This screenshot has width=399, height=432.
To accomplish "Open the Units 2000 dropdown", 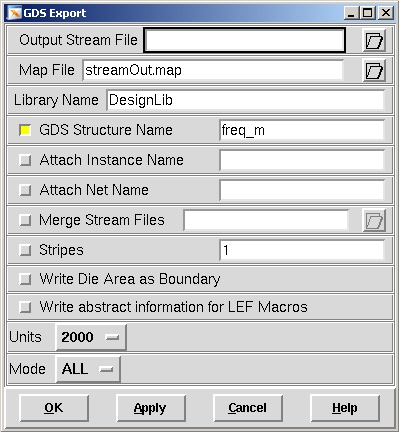I will (x=91, y=337).
